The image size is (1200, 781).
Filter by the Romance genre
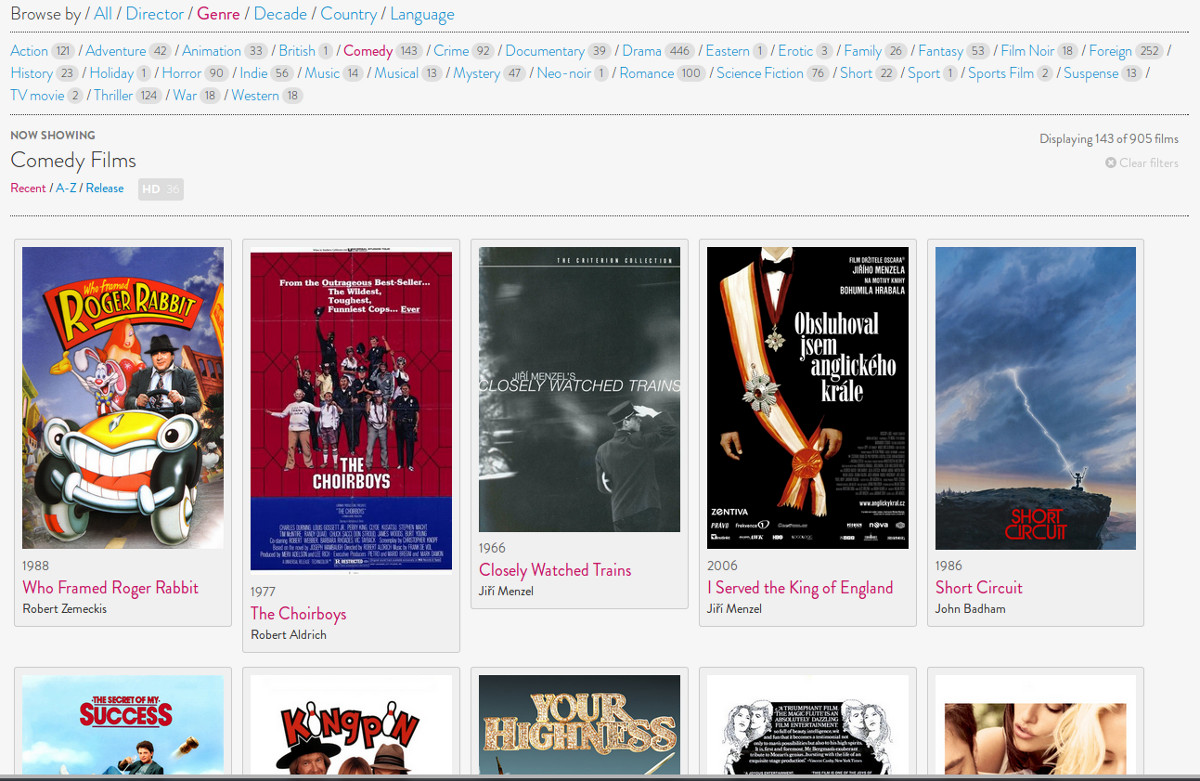click(647, 73)
